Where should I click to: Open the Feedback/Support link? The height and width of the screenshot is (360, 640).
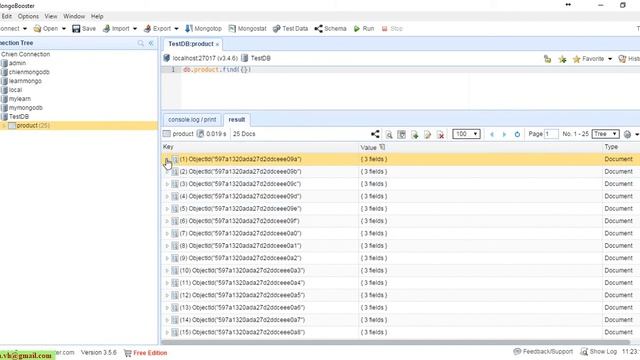543,351
